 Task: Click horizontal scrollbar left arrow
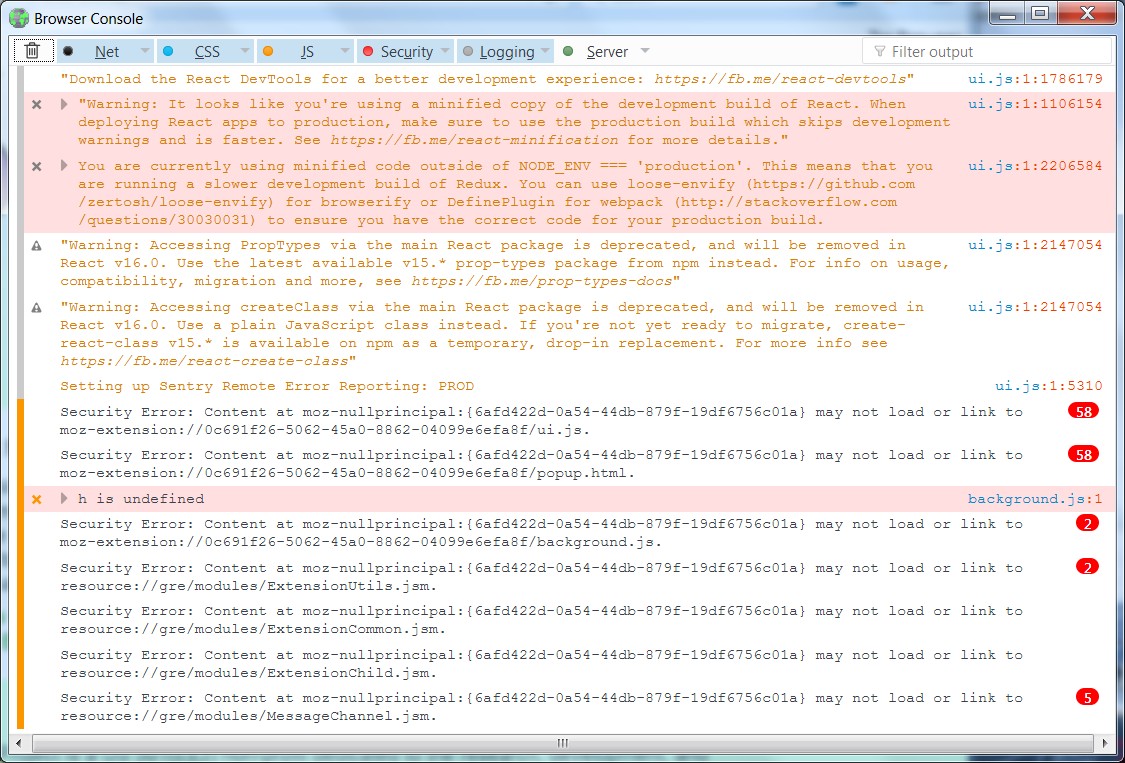tap(19, 743)
